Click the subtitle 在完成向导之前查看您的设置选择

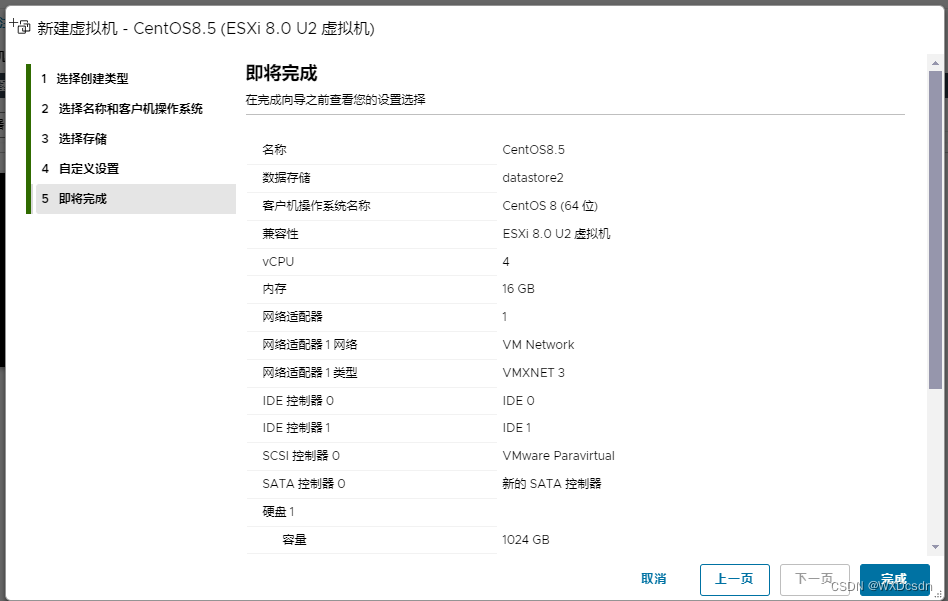pos(336,100)
